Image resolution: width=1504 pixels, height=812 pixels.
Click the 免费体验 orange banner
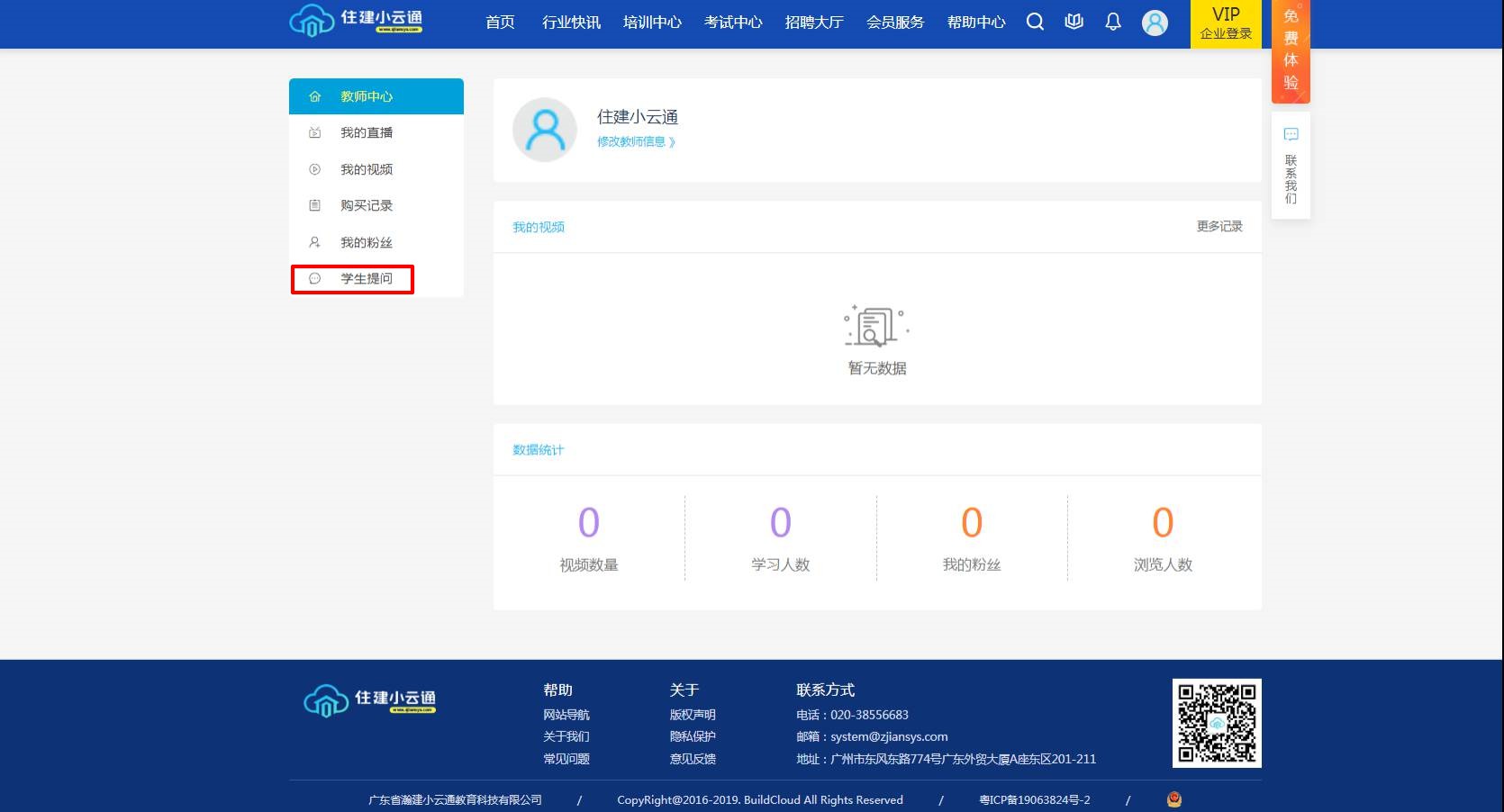[1291, 50]
